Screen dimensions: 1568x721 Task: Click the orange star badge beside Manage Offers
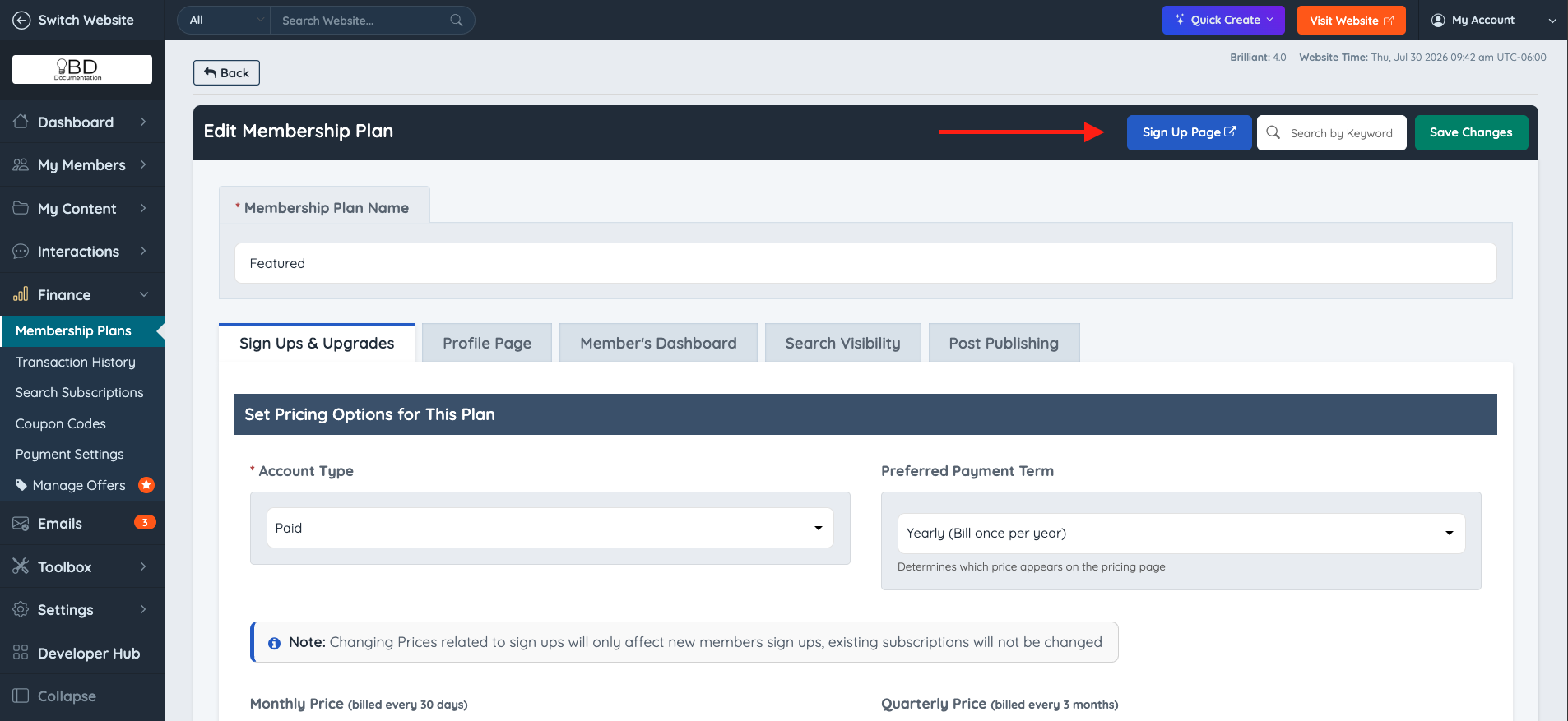point(146,485)
